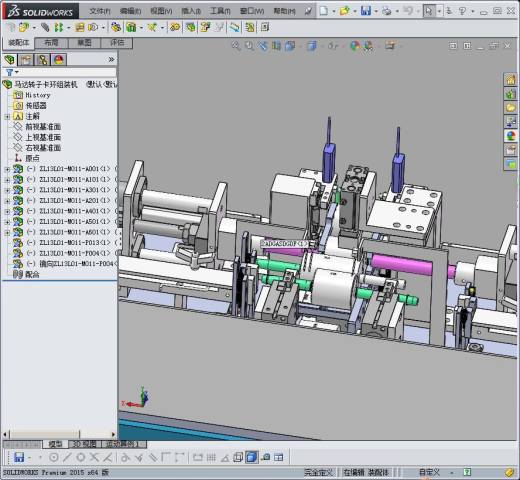The height and width of the screenshot is (480, 520).
Task: Open SolidWorks Resources home in task pane
Action: coord(510,80)
